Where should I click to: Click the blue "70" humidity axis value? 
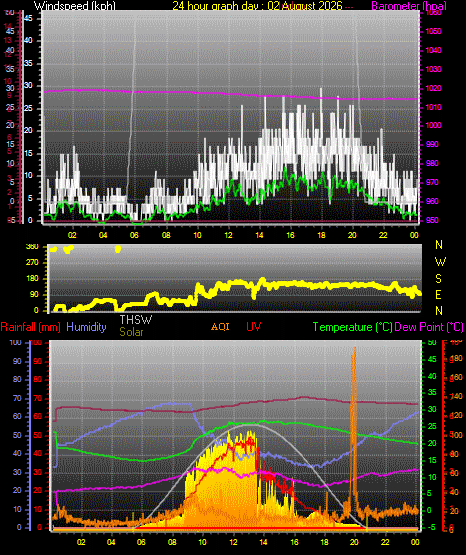[x=17, y=398]
